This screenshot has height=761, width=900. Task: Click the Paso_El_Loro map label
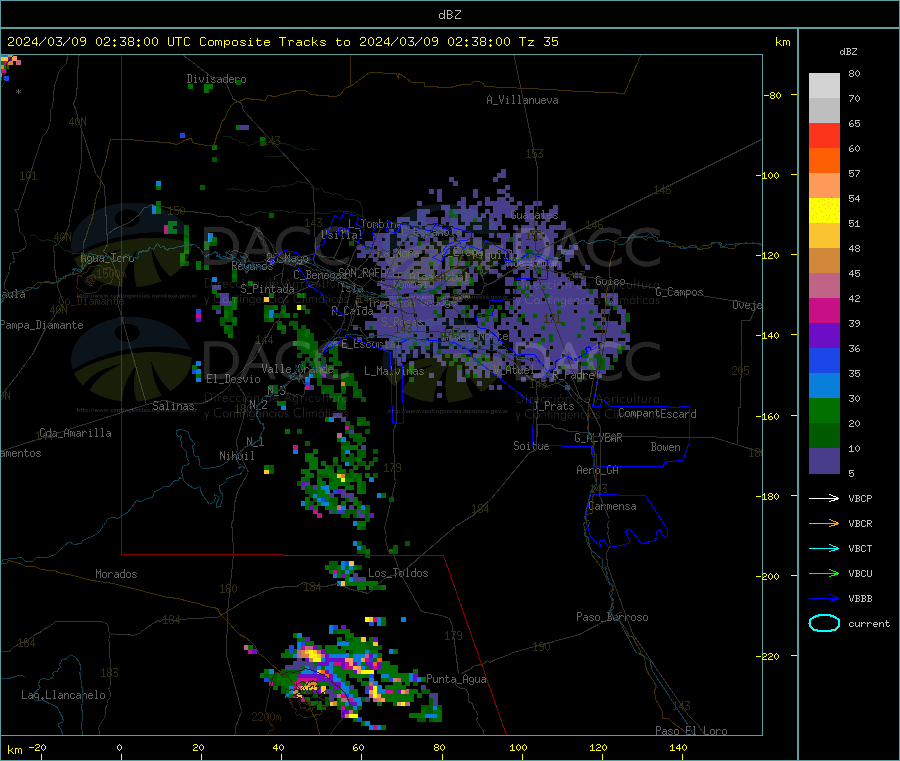click(691, 731)
